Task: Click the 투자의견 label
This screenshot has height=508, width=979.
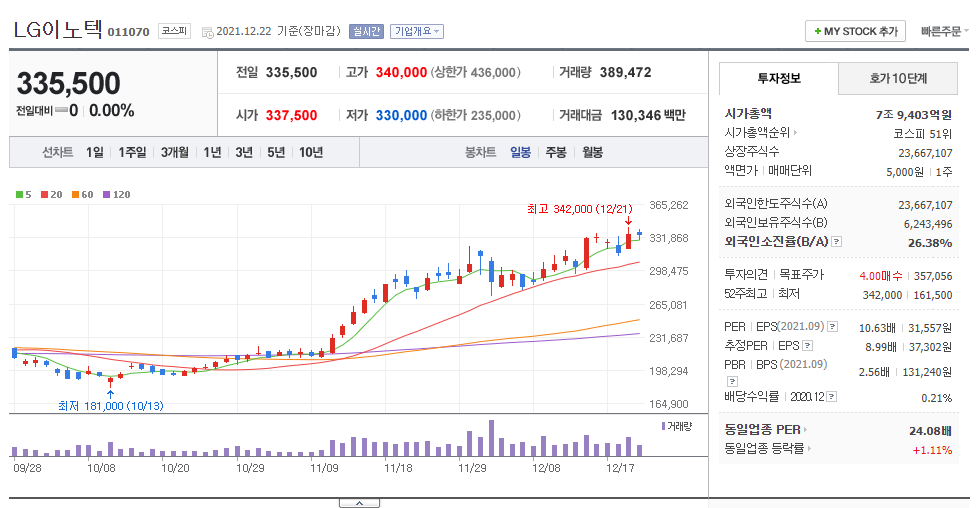Action: coord(746,275)
